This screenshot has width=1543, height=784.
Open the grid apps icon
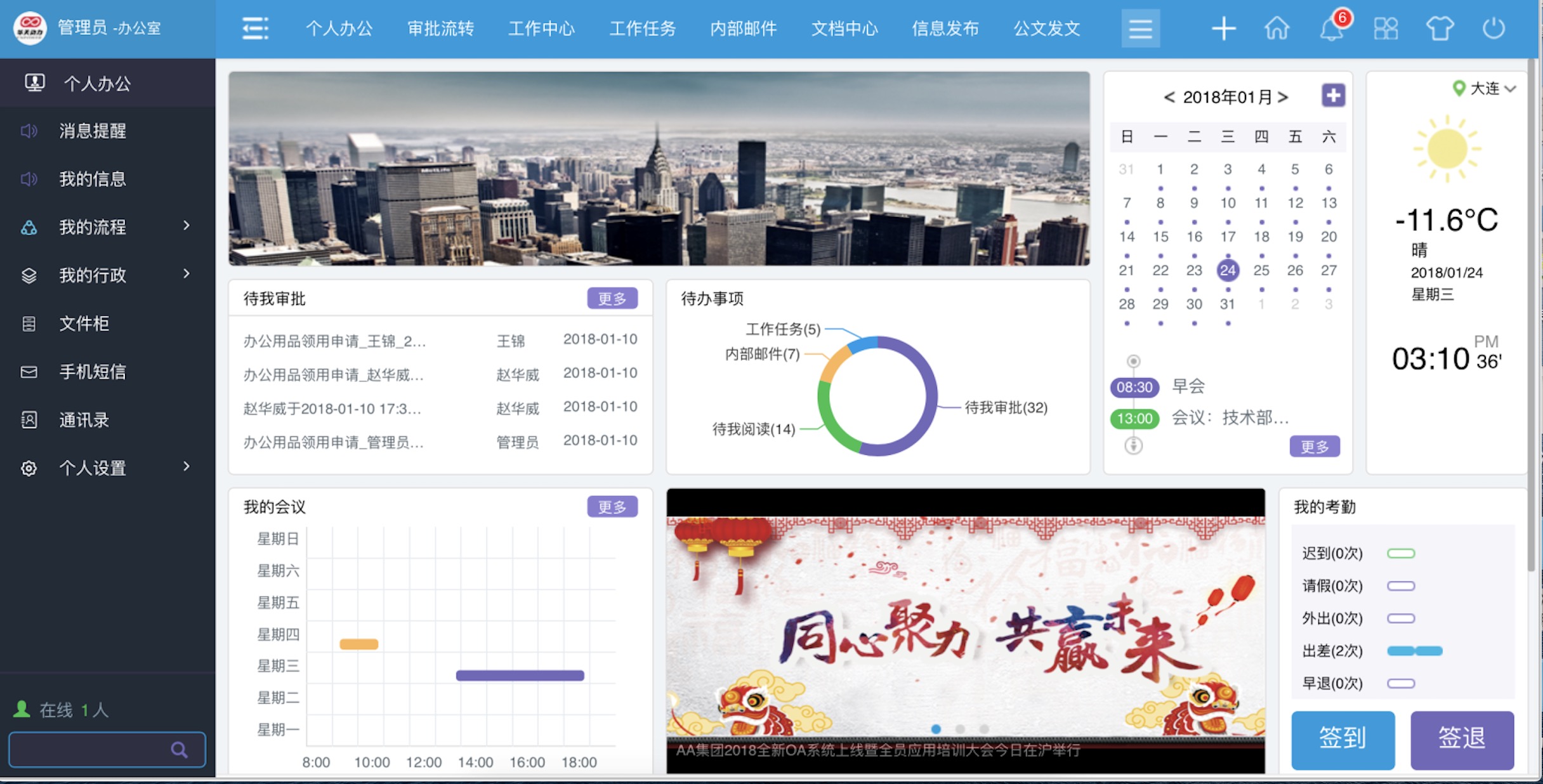coord(1386,29)
